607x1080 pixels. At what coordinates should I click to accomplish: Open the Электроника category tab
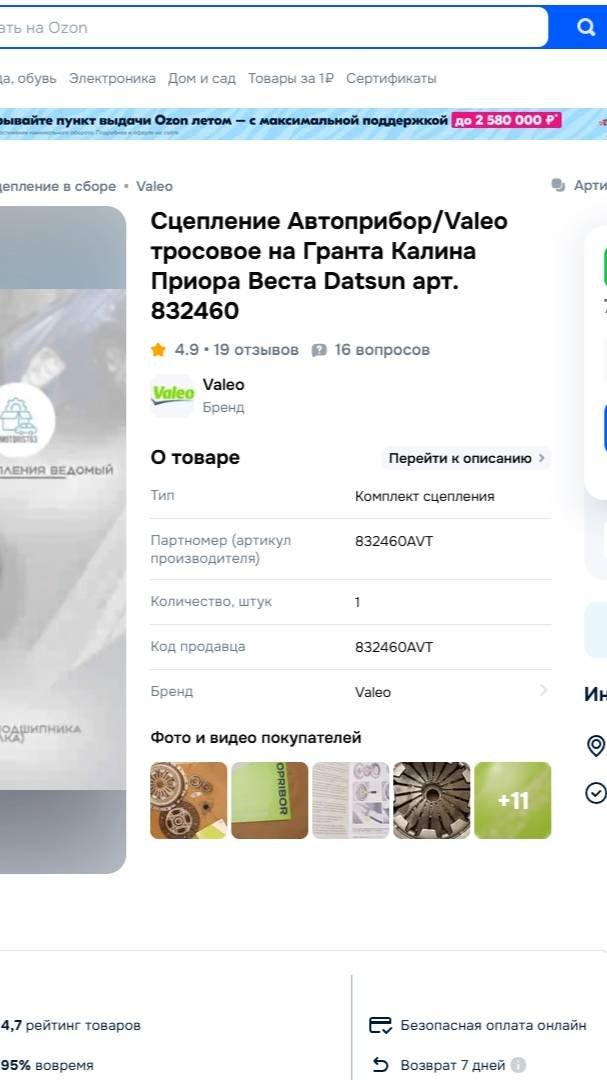pyautogui.click(x=112, y=79)
